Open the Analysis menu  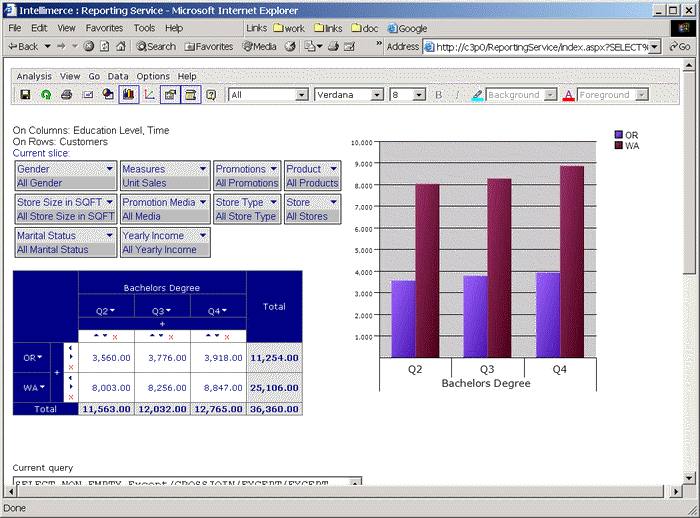pyautogui.click(x=34, y=76)
